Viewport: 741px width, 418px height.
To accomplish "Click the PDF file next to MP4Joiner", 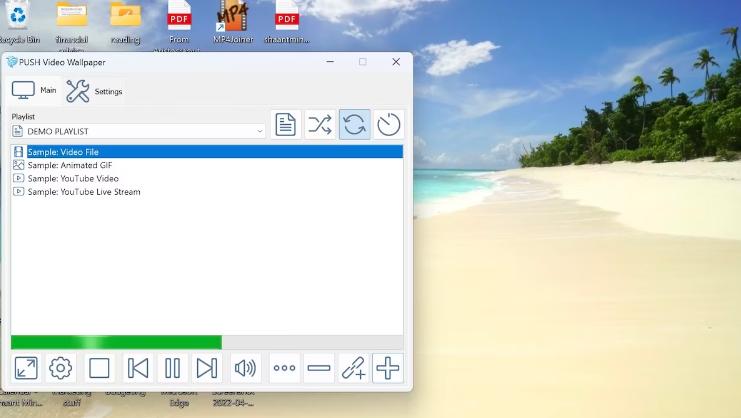I will click(287, 22).
